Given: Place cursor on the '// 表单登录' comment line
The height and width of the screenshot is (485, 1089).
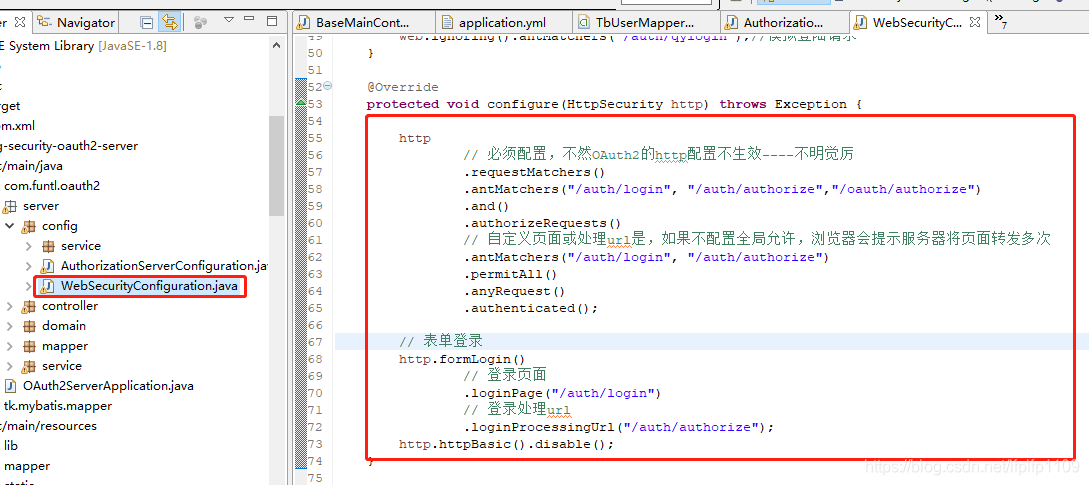Looking at the screenshot, I should point(440,341).
